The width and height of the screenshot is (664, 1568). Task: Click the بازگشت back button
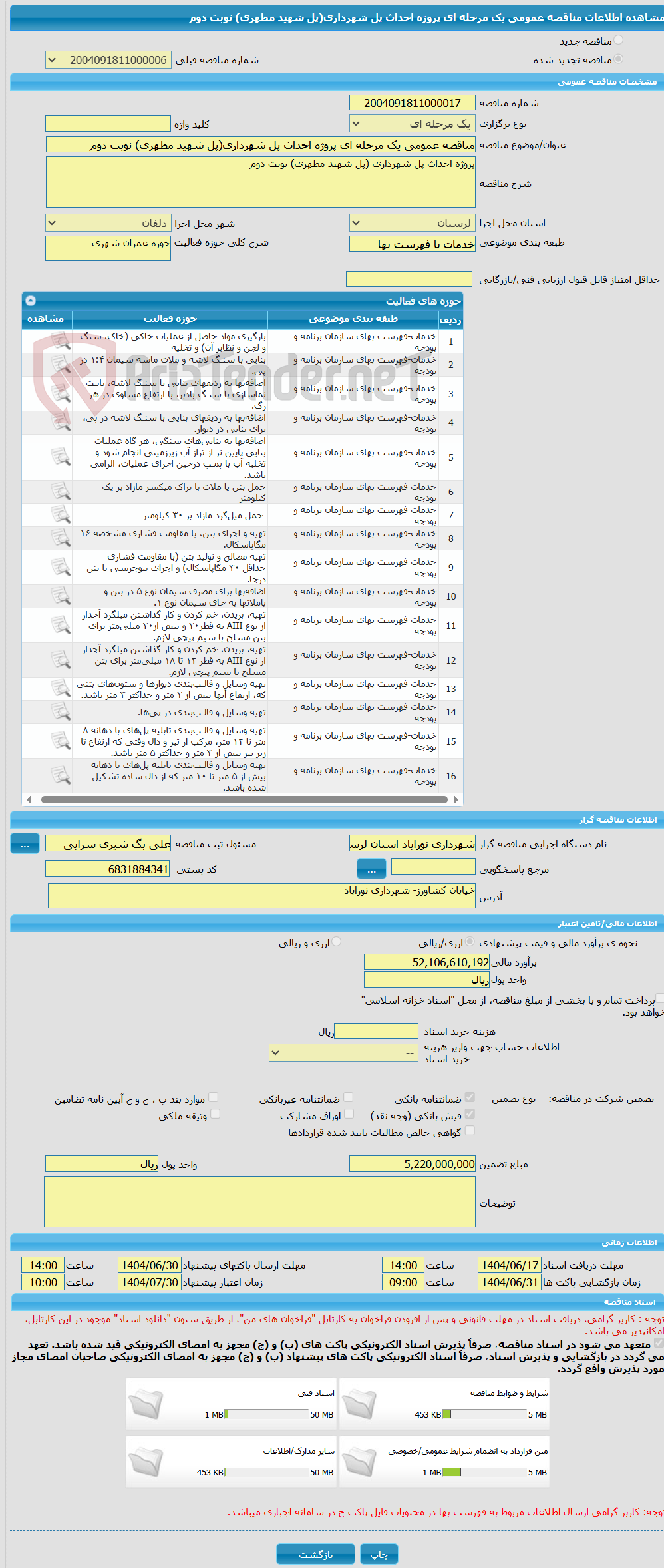tap(315, 1555)
